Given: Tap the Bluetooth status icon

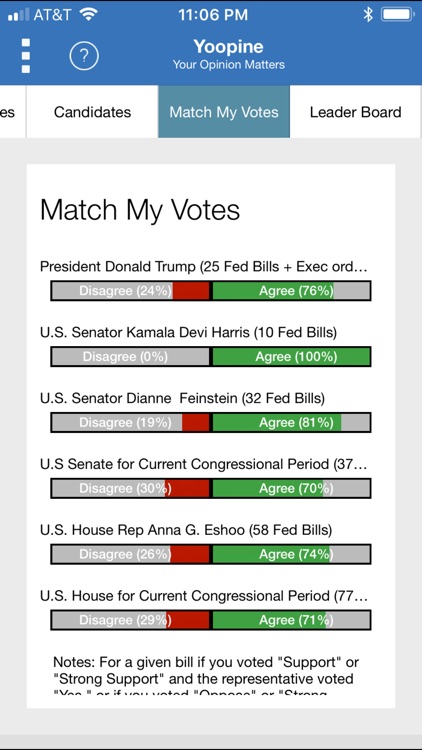Looking at the screenshot, I should [367, 14].
